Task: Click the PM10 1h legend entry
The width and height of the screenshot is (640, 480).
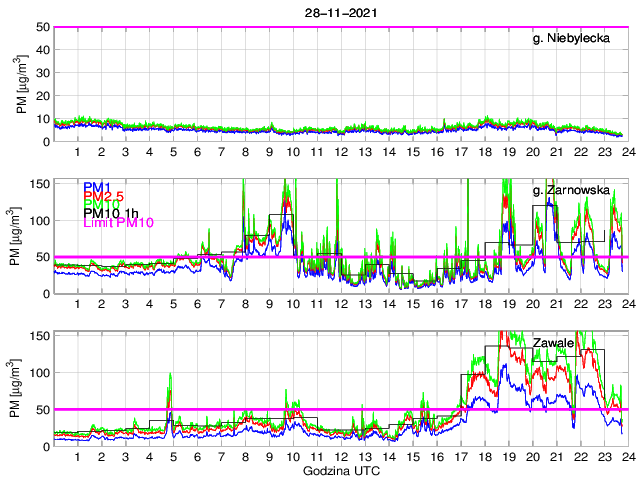Action: (x=111, y=213)
